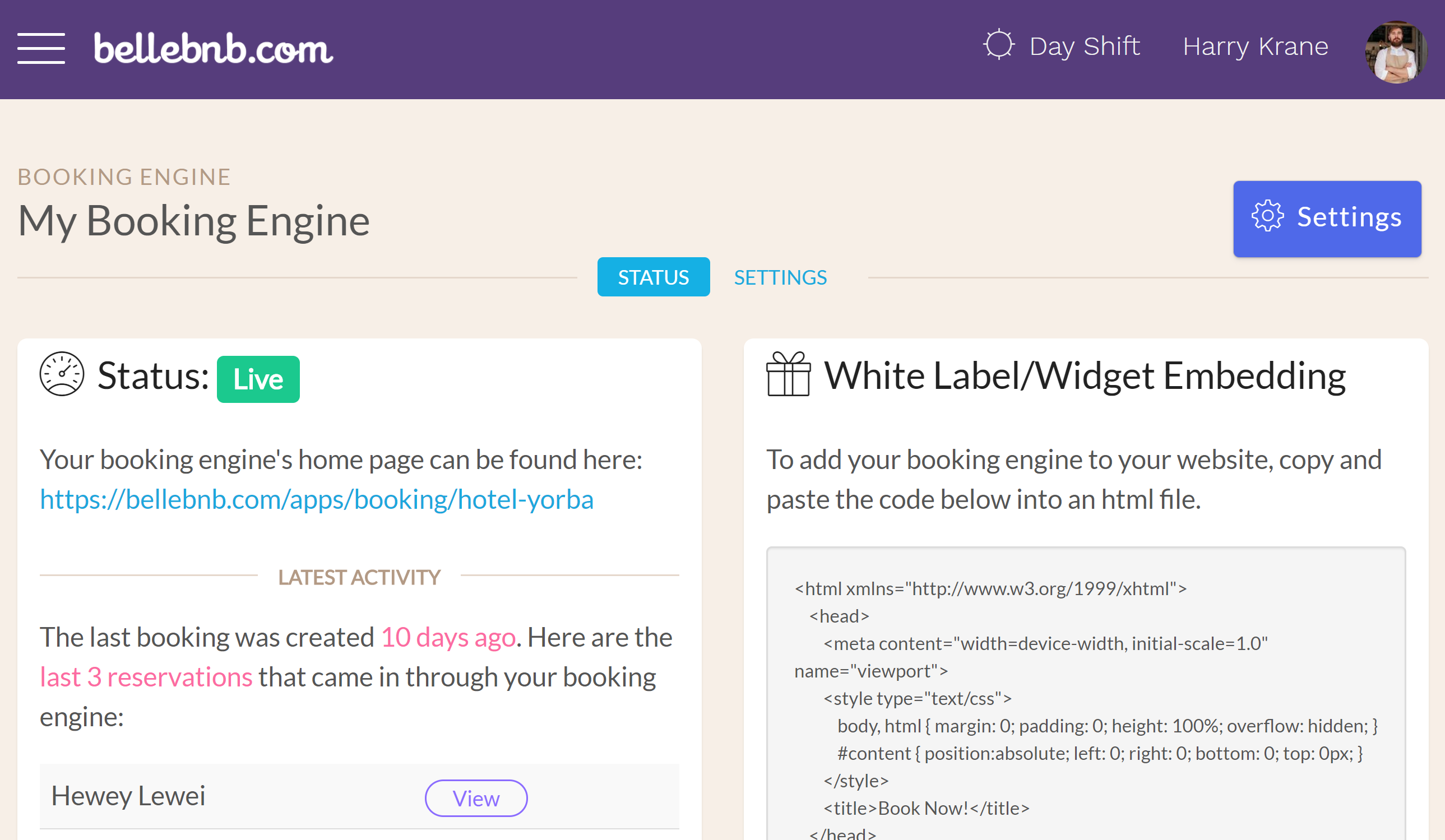1445x840 pixels.
Task: Click Harry Krane's profile avatar
Action: pyautogui.click(x=1395, y=52)
